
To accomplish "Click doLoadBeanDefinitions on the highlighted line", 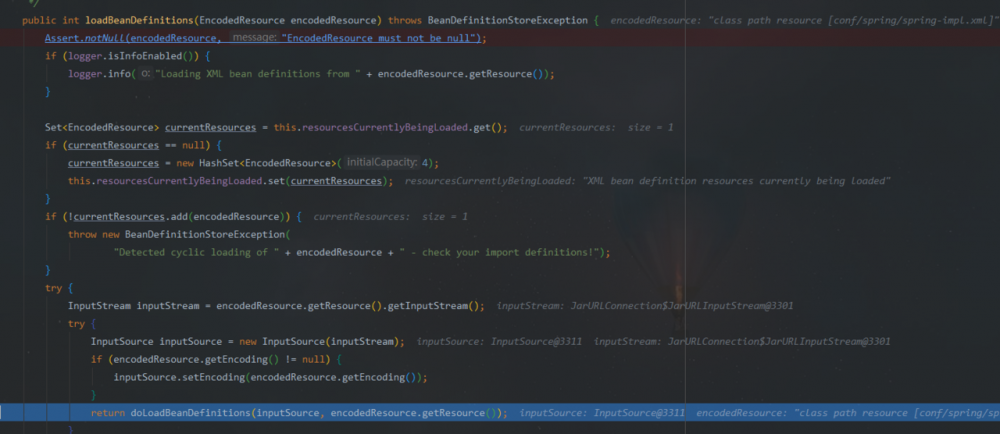I will (191, 413).
